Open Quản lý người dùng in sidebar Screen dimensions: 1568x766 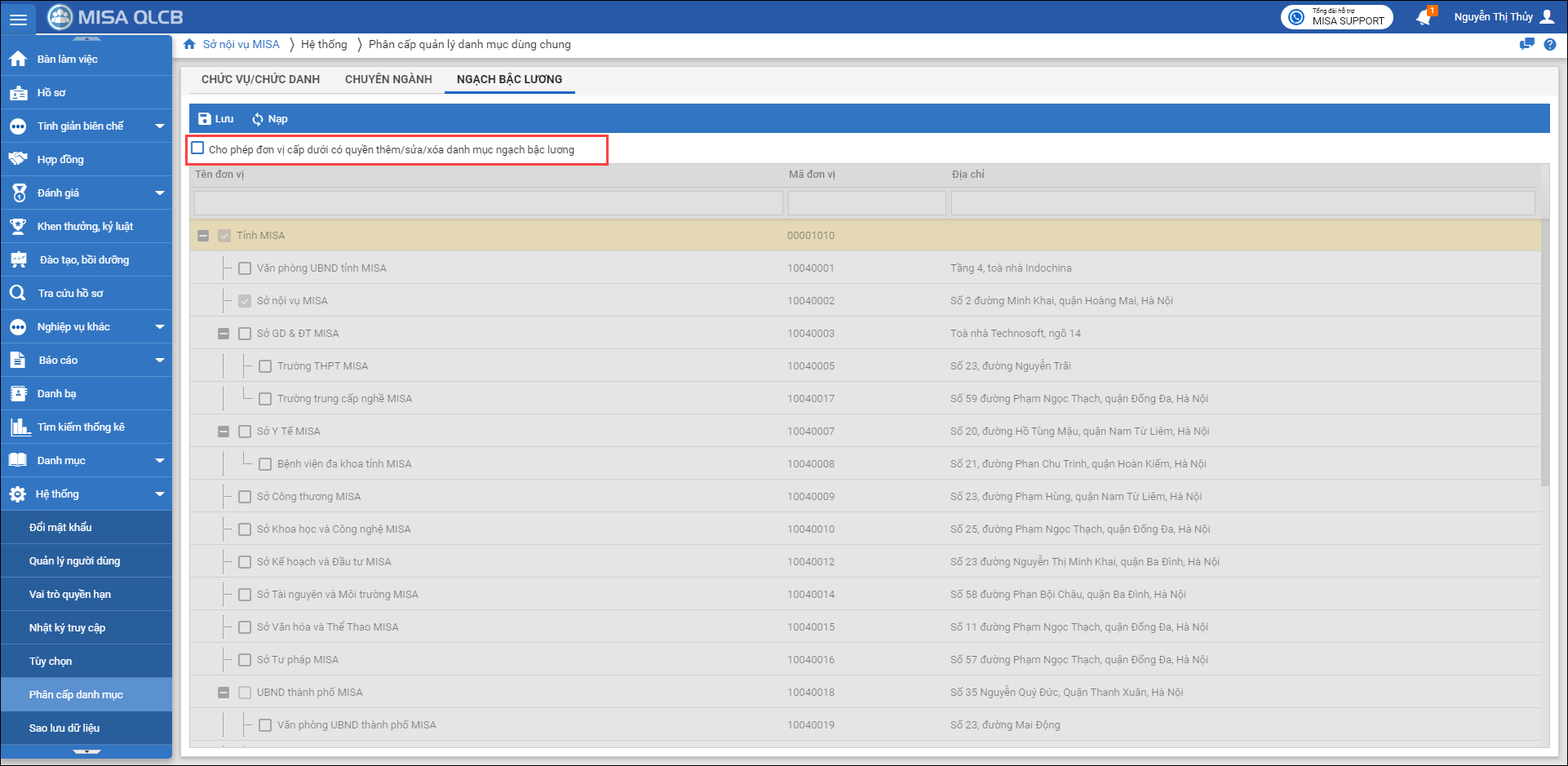click(74, 561)
